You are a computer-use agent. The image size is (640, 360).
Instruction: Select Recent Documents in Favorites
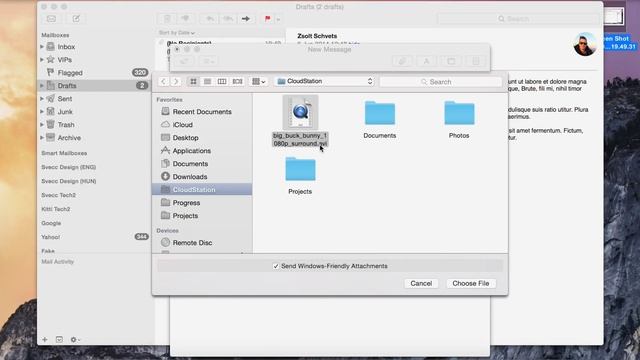coord(202,111)
